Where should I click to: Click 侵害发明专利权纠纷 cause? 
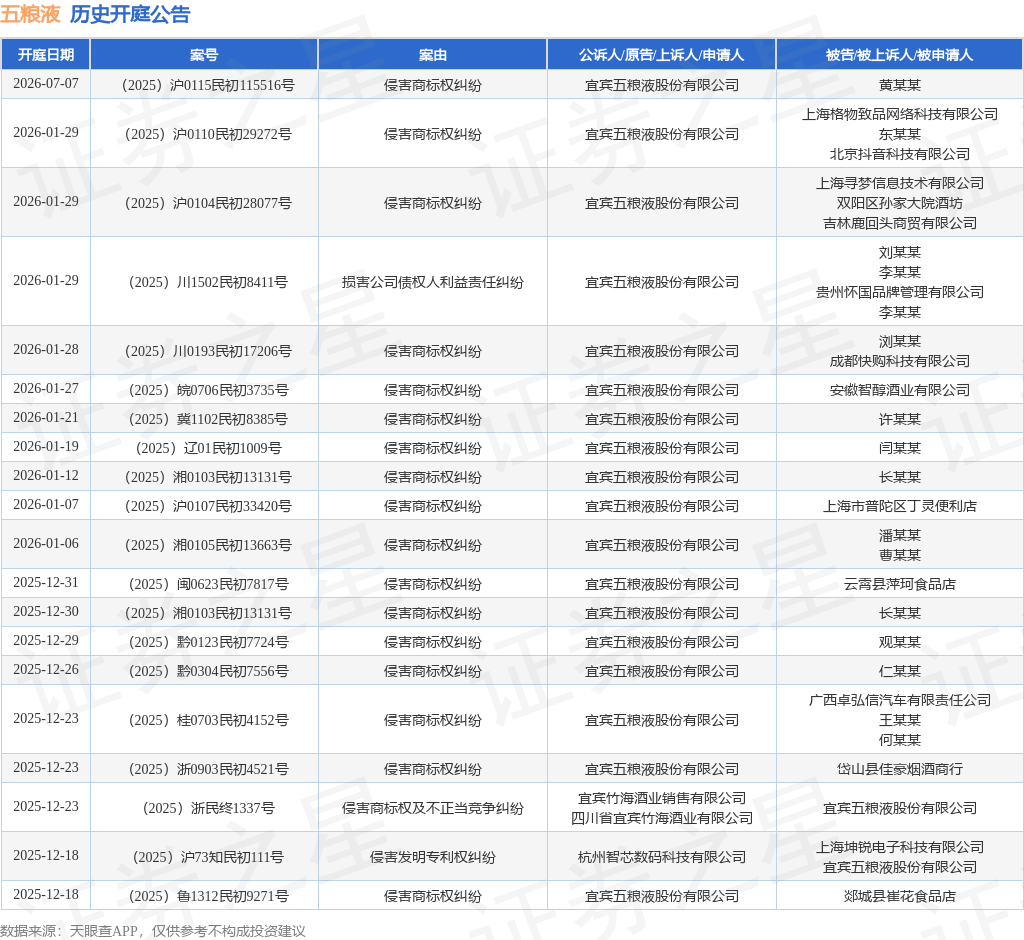(432, 857)
